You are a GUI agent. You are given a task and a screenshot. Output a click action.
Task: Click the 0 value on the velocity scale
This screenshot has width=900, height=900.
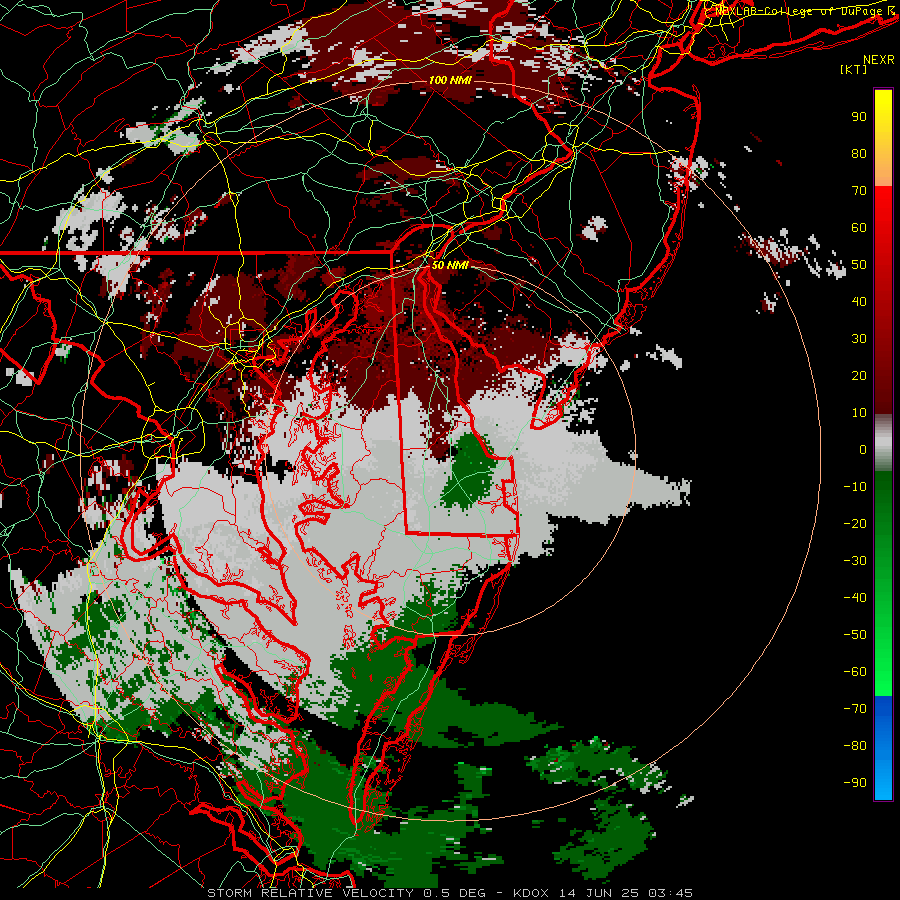[x=863, y=449]
